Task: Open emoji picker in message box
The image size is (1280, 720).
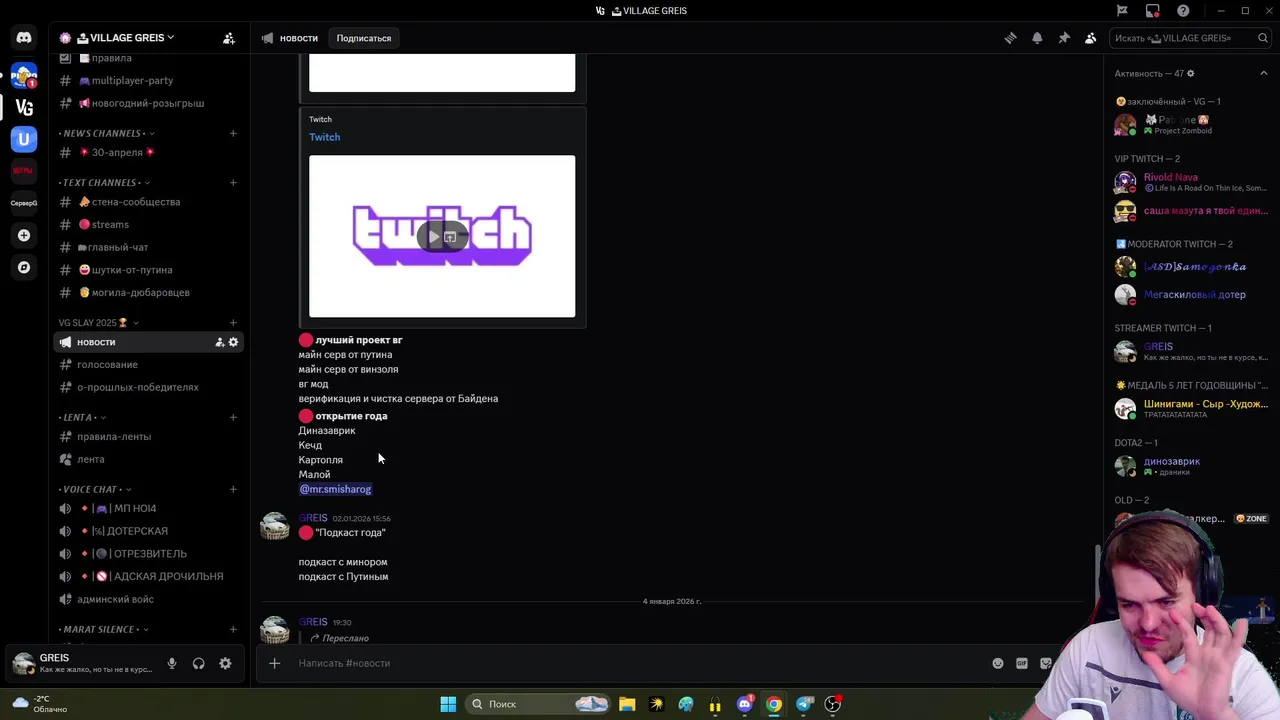Action: pyautogui.click(x=997, y=663)
